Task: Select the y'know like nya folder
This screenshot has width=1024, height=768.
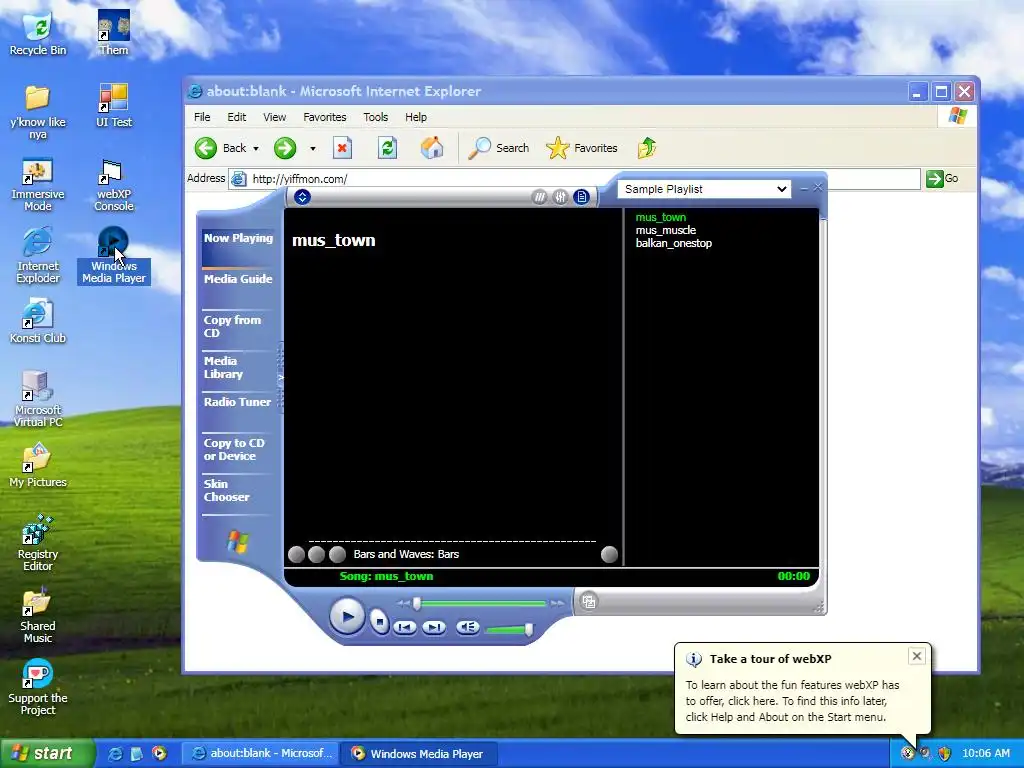Action: point(37,112)
